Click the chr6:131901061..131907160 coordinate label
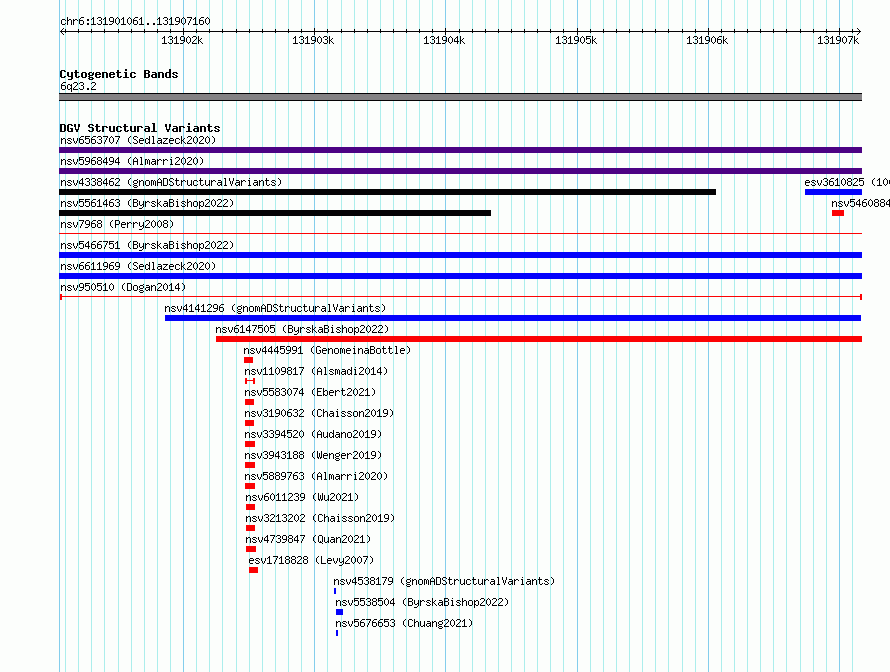 [135, 21]
